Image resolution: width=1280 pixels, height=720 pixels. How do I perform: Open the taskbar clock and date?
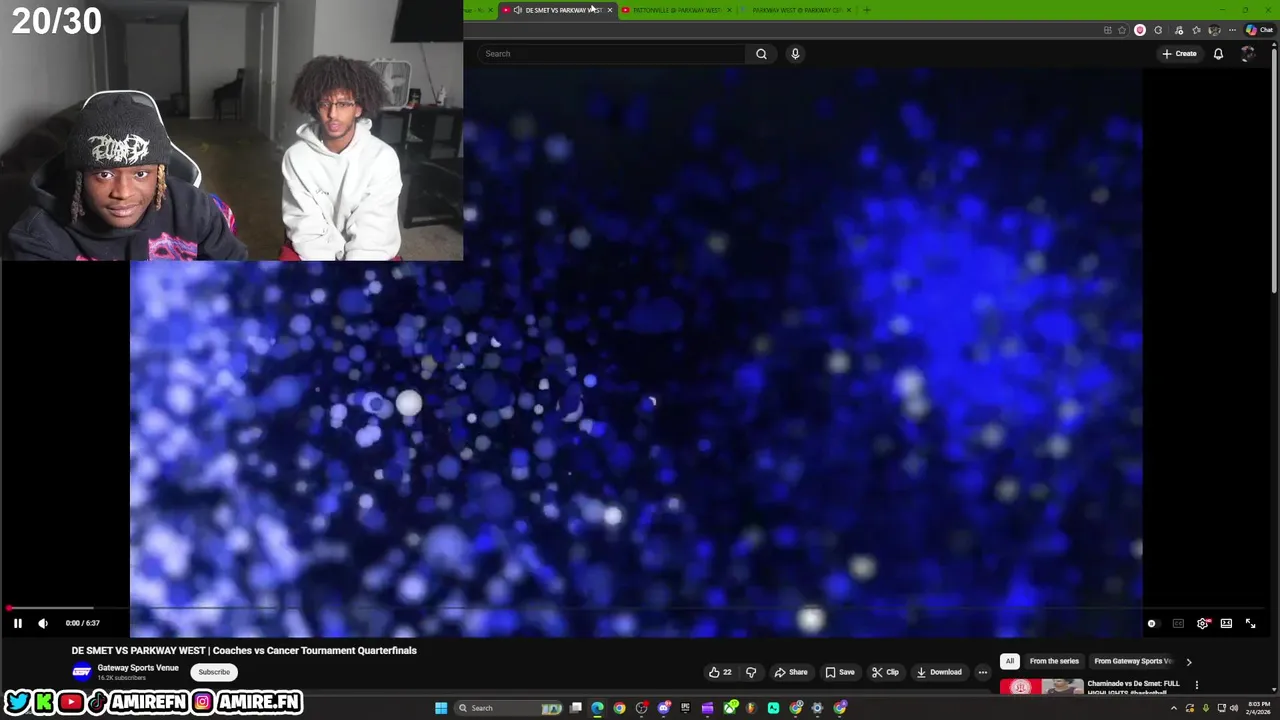(x=1258, y=708)
